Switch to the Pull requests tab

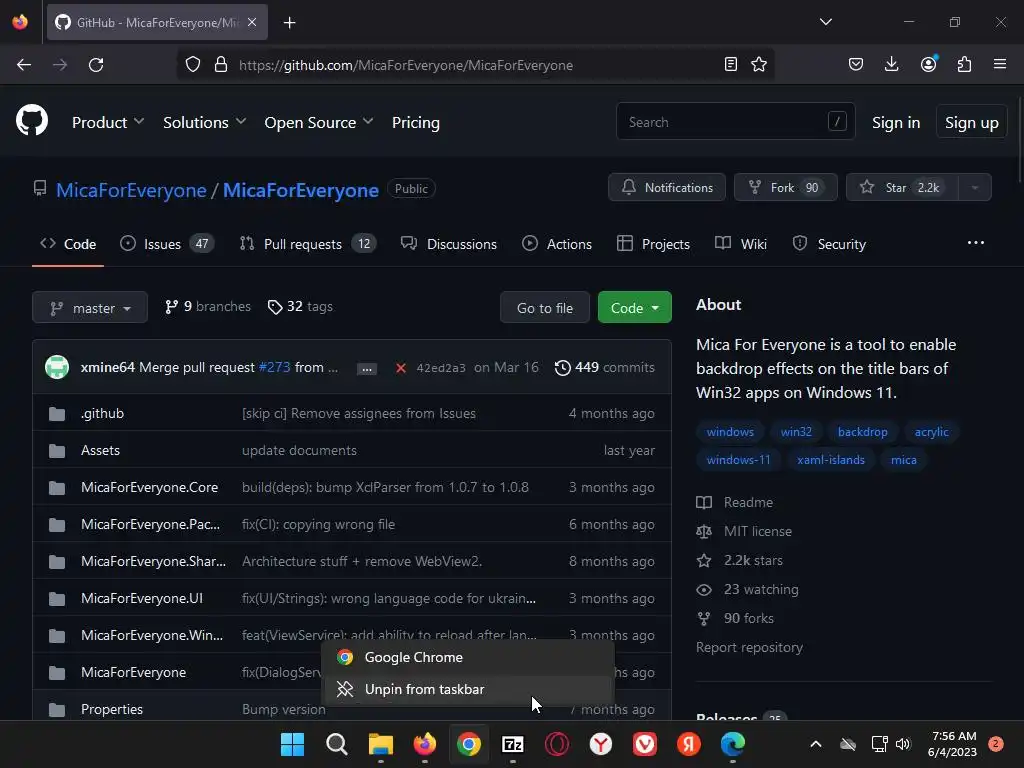(308, 244)
